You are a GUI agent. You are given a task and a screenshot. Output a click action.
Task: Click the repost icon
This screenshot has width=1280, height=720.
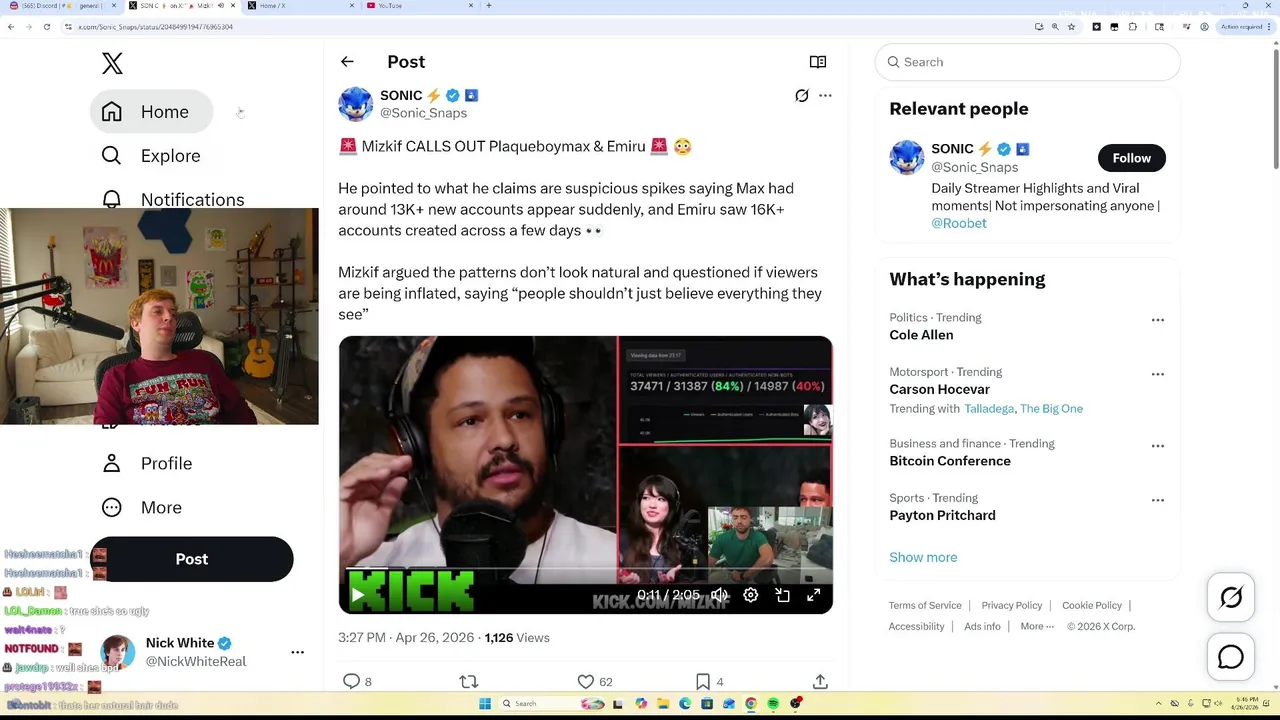tap(468, 682)
